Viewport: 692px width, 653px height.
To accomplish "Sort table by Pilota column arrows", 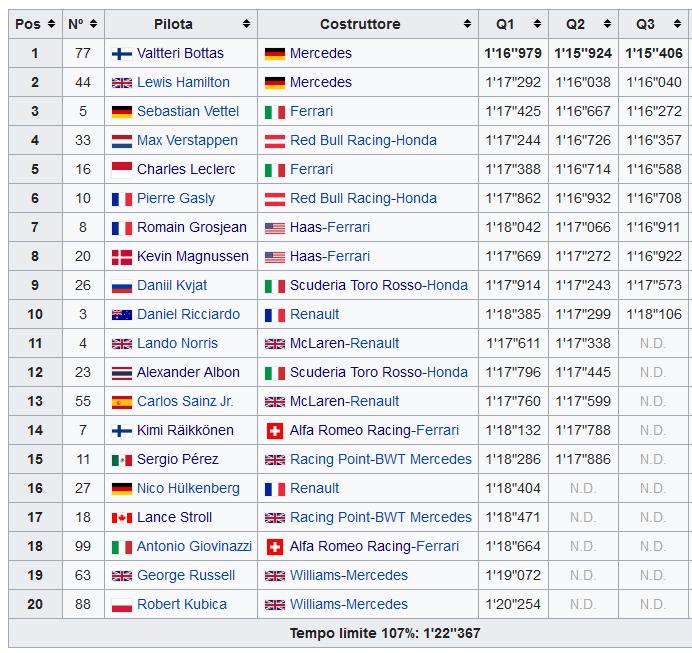I will [x=246, y=24].
